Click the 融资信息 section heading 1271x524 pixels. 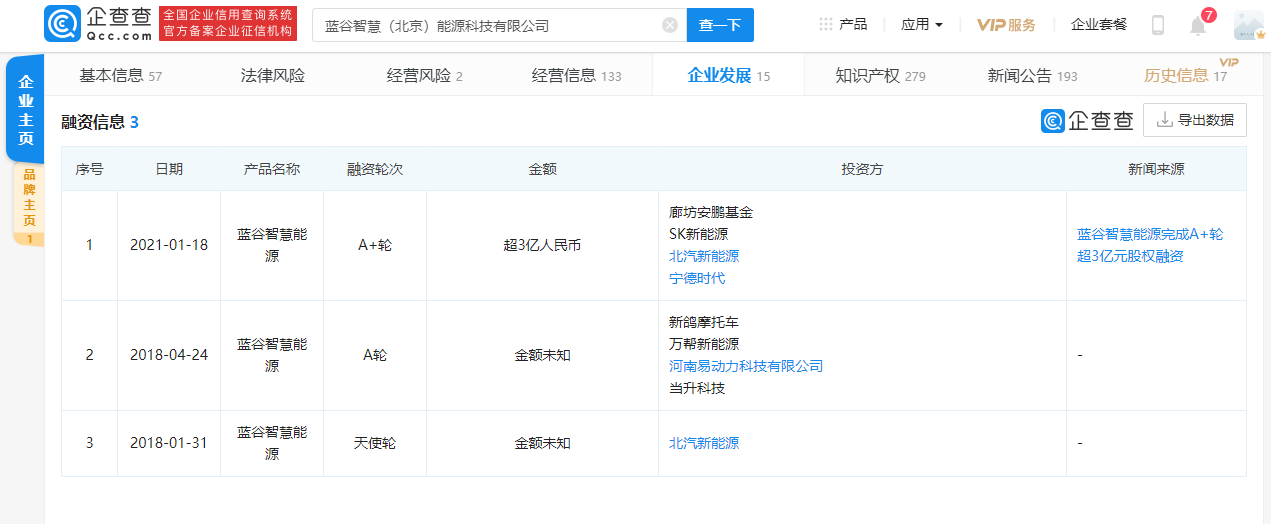(93, 122)
